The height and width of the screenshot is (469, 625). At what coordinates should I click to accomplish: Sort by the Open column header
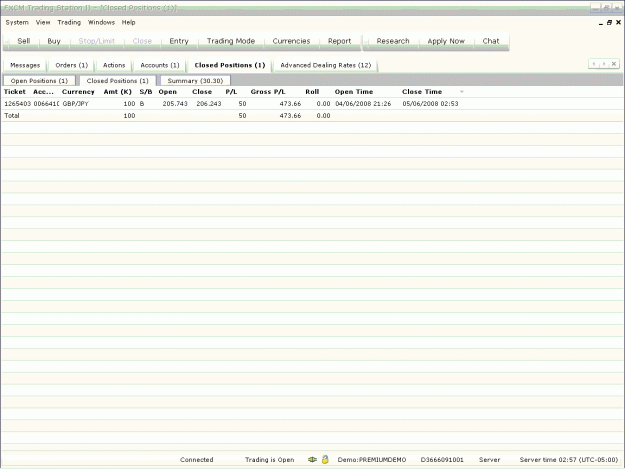click(x=167, y=92)
